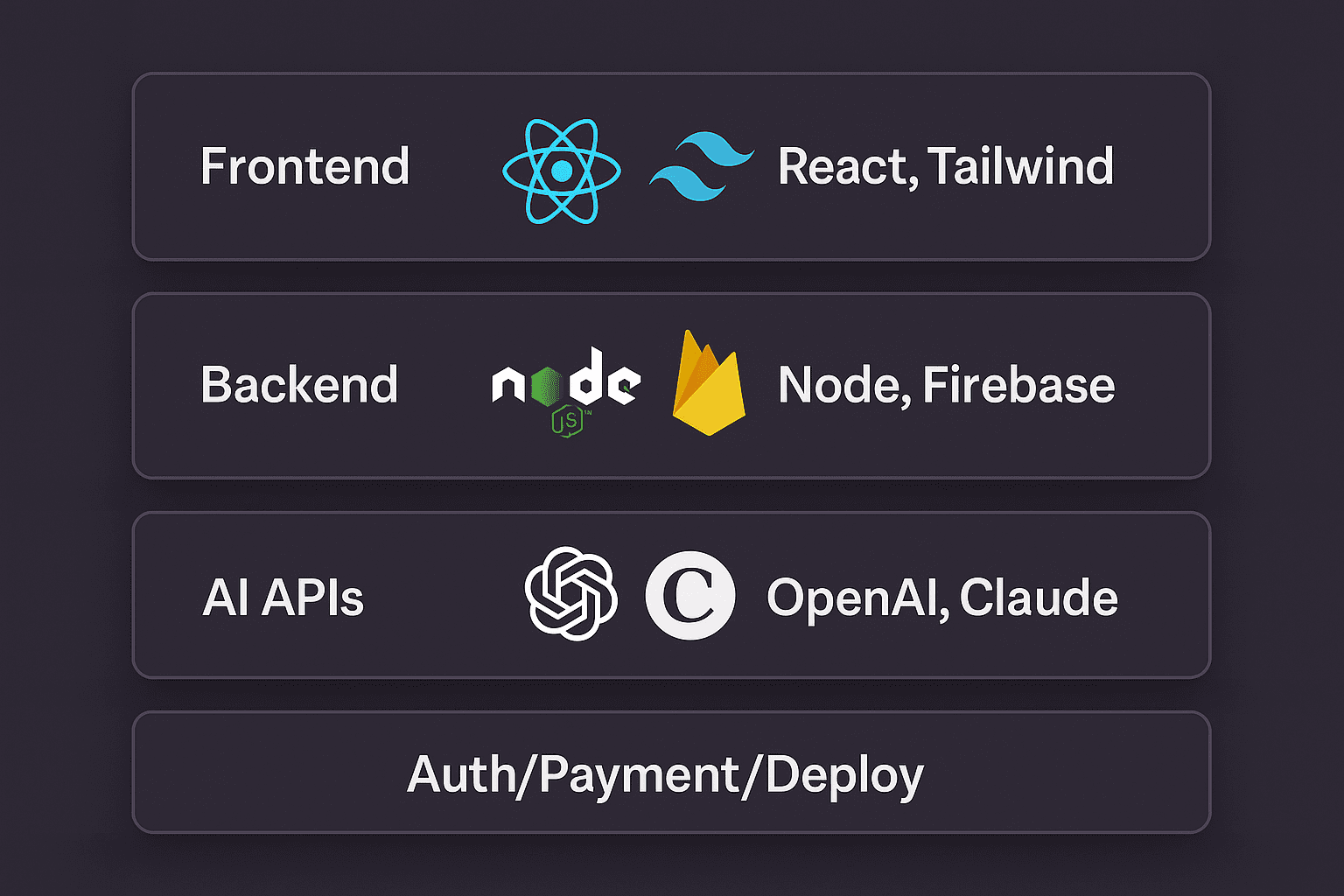Select the Node.js wordmark logo
Screen dimensions: 1344x896
click(567, 383)
